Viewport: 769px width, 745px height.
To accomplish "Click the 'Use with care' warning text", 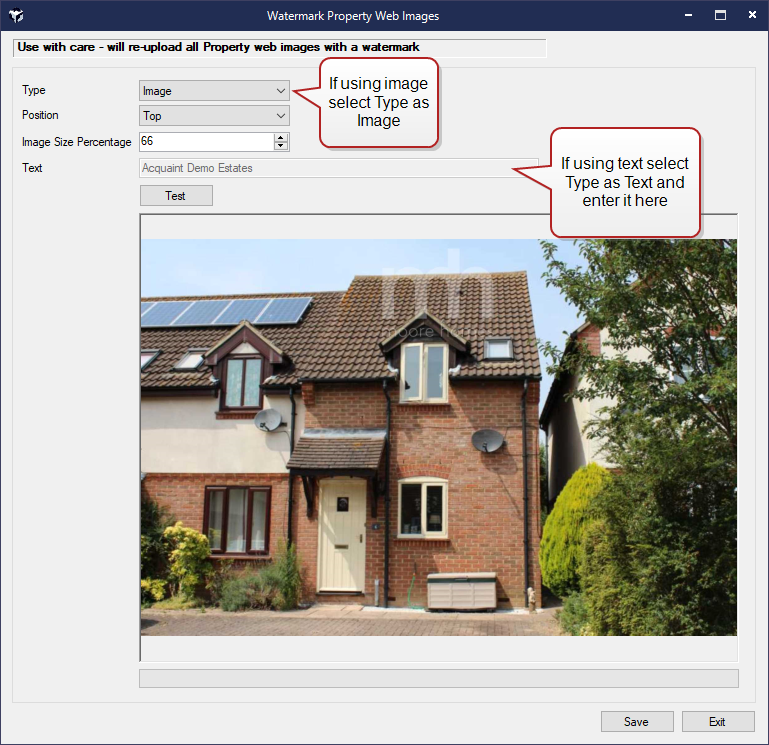I will (x=218, y=47).
